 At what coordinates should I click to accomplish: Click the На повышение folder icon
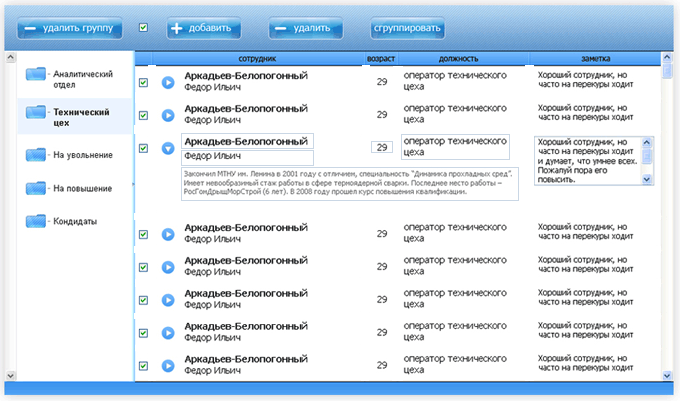click(x=36, y=188)
